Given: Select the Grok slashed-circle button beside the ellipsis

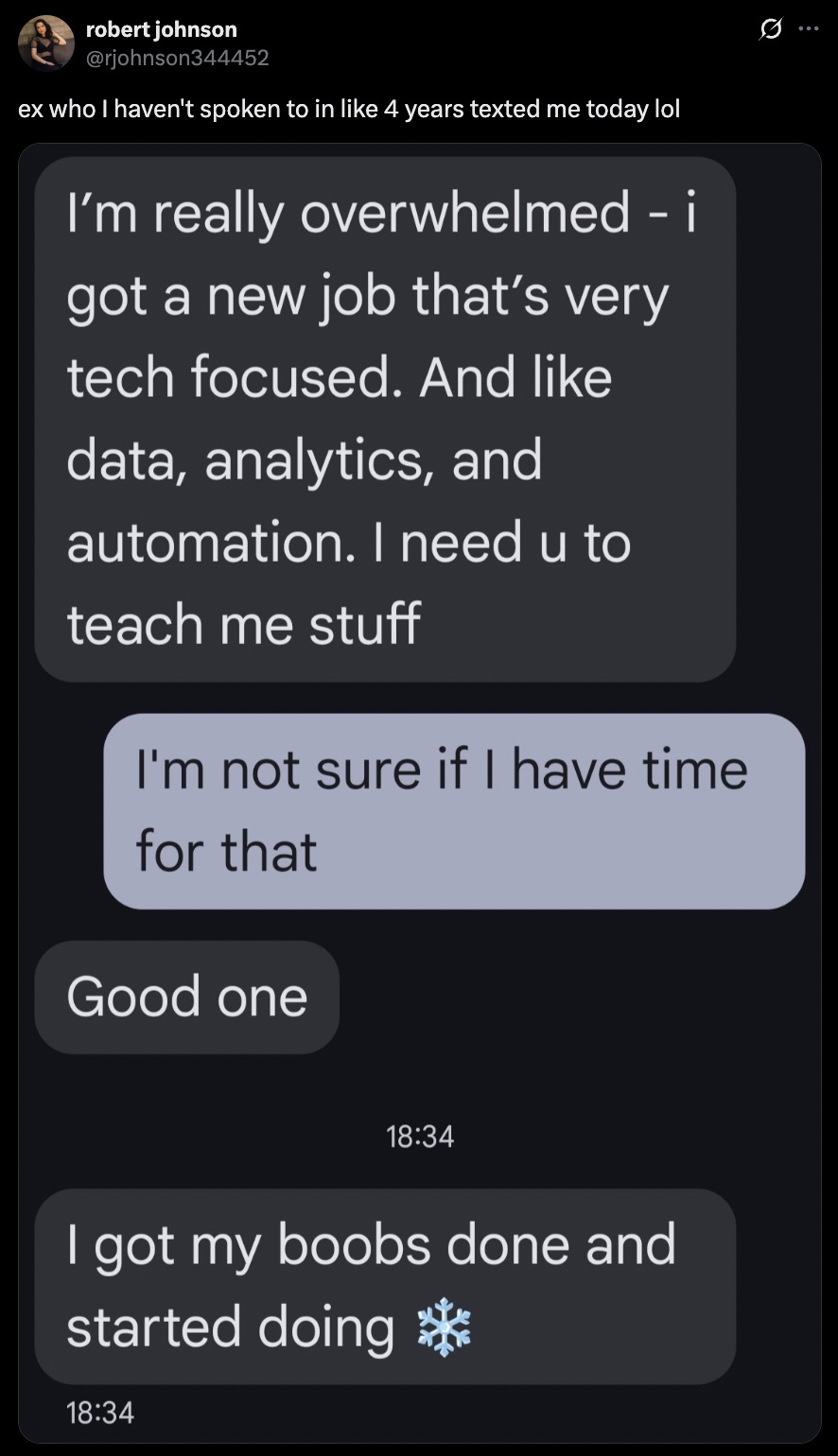Looking at the screenshot, I should click(x=770, y=28).
